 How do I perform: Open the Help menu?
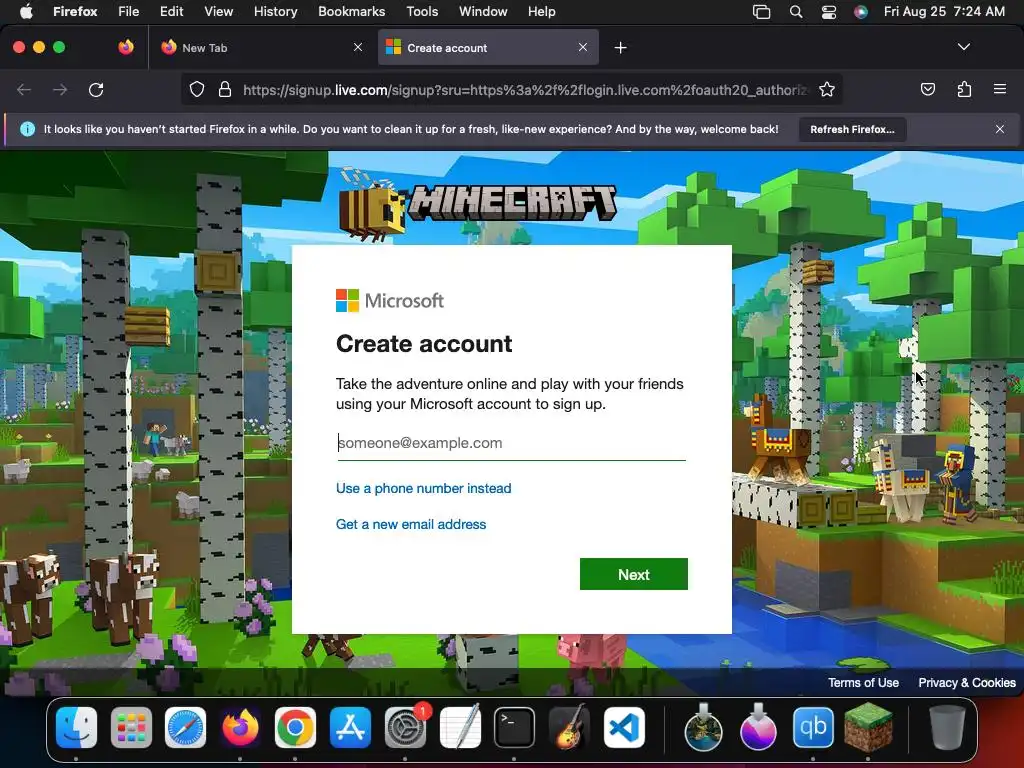[x=541, y=12]
